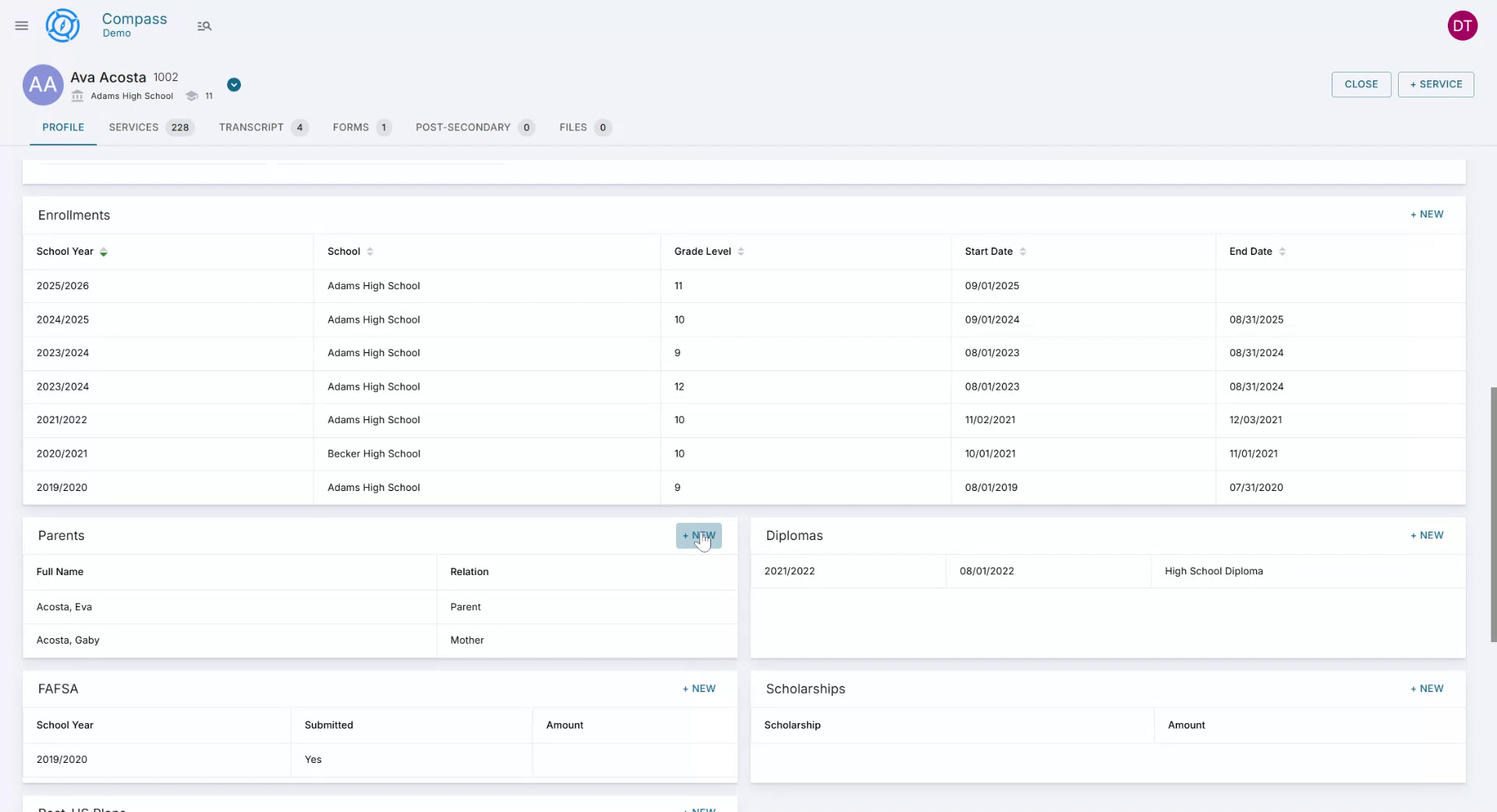This screenshot has width=1497, height=812.
Task: Open the DT user account avatar
Action: pyautogui.click(x=1463, y=25)
